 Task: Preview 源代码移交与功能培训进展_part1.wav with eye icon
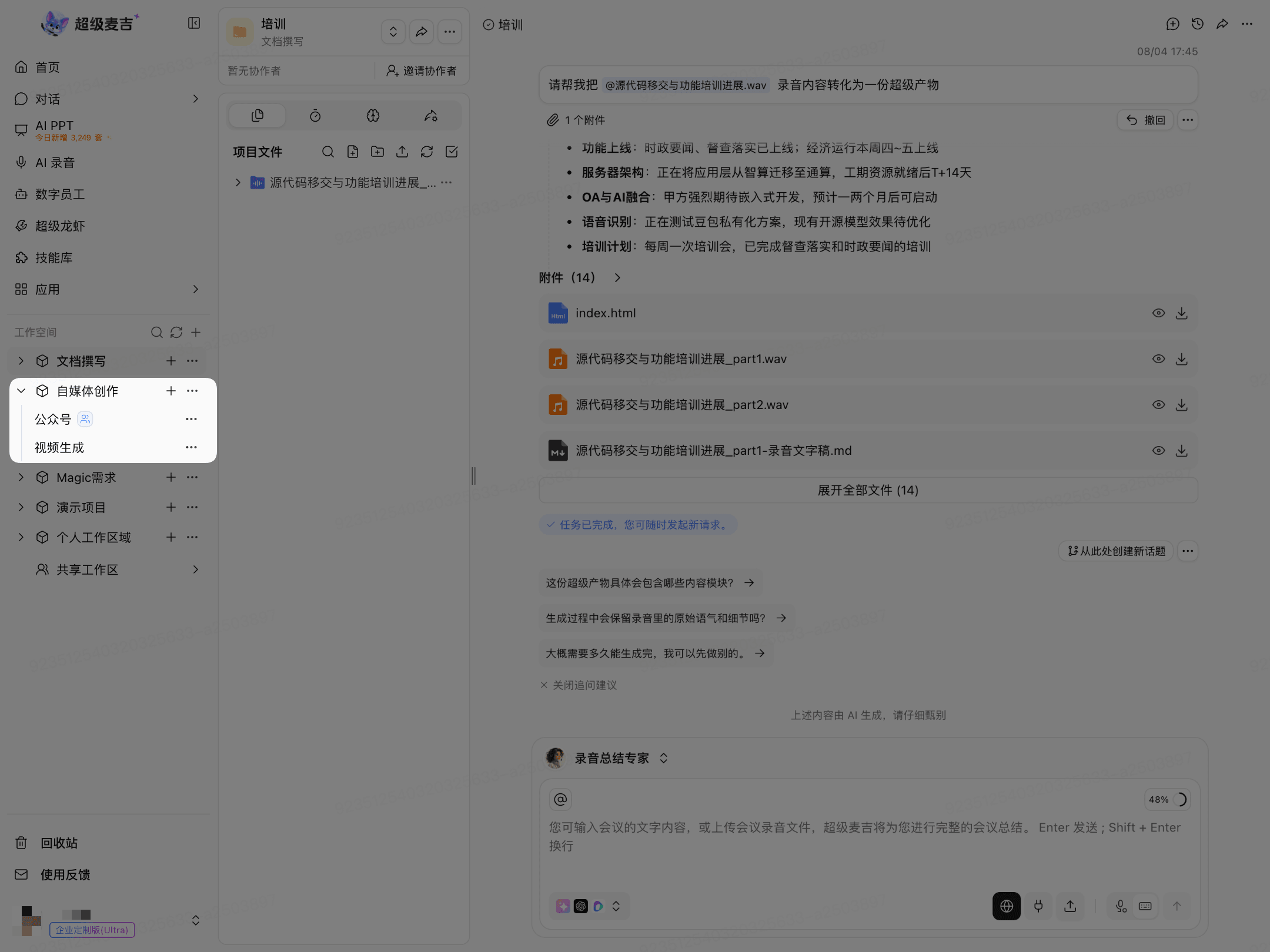(1158, 359)
